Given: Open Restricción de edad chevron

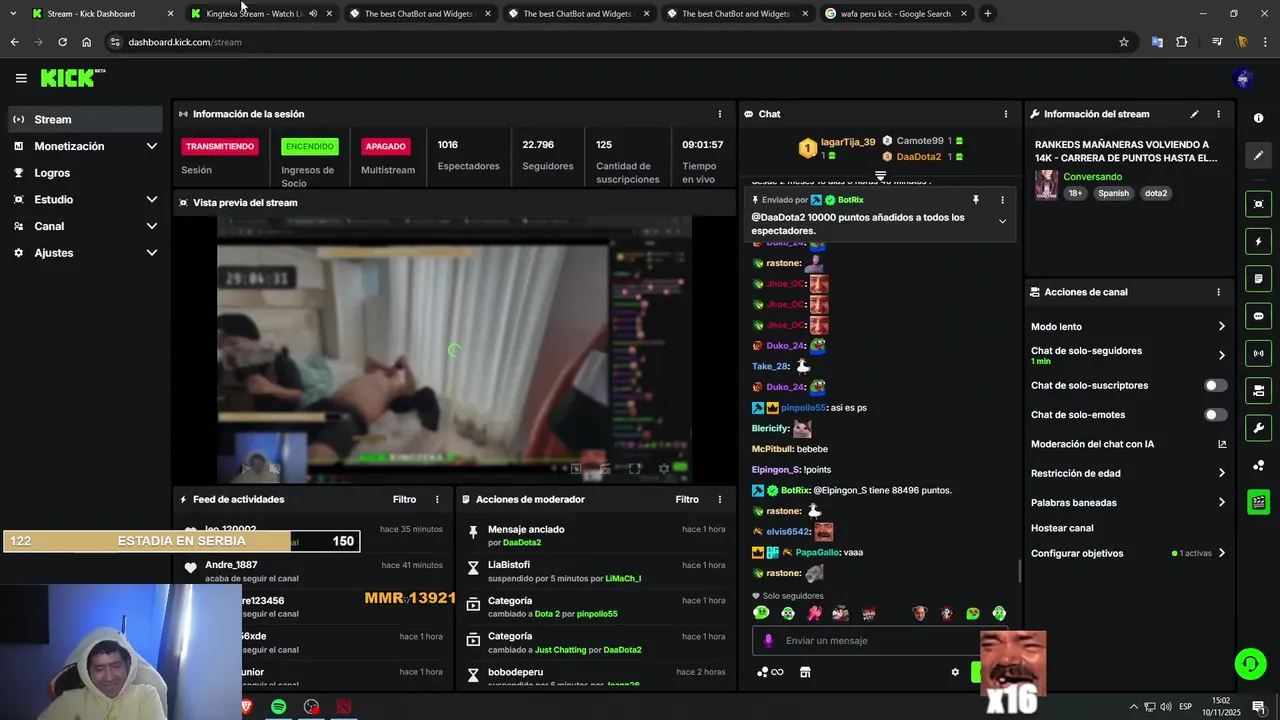Looking at the screenshot, I should point(1221,473).
